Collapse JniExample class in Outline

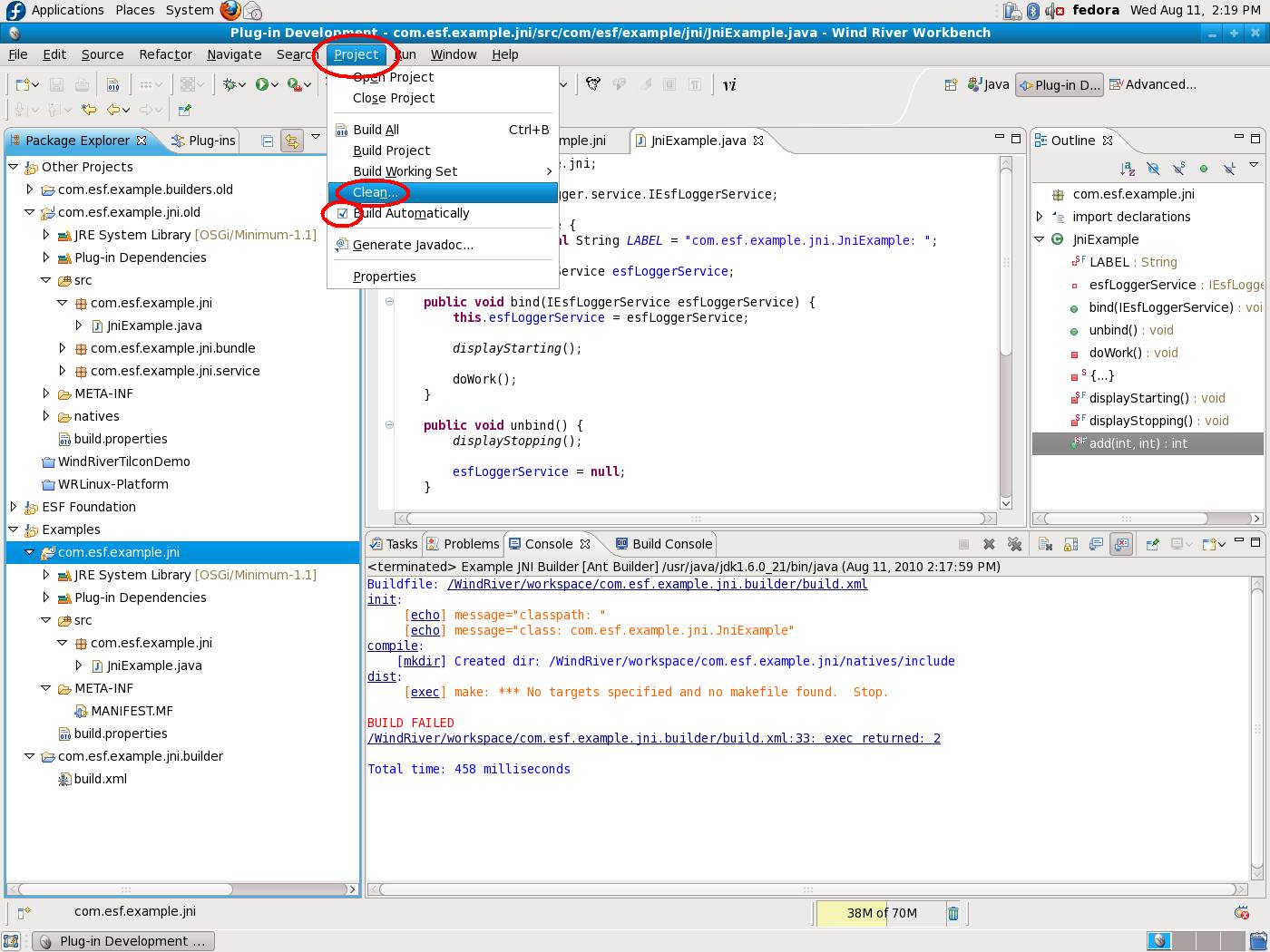pos(1040,239)
